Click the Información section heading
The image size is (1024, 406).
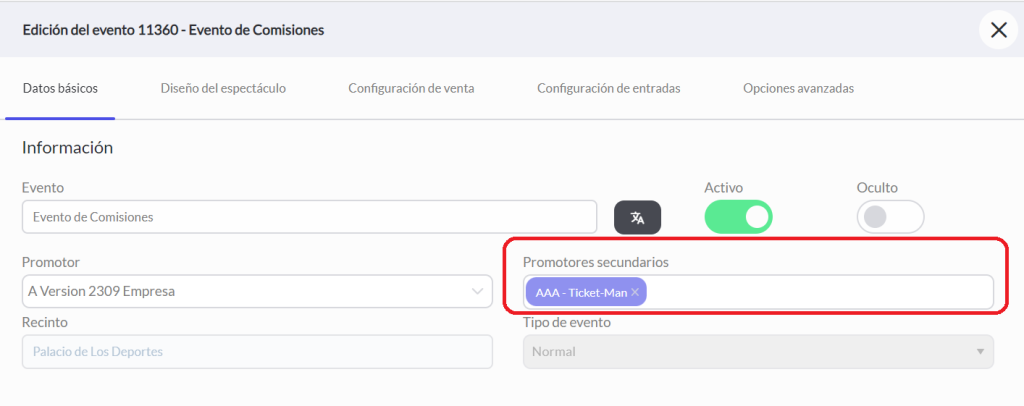[x=67, y=148]
